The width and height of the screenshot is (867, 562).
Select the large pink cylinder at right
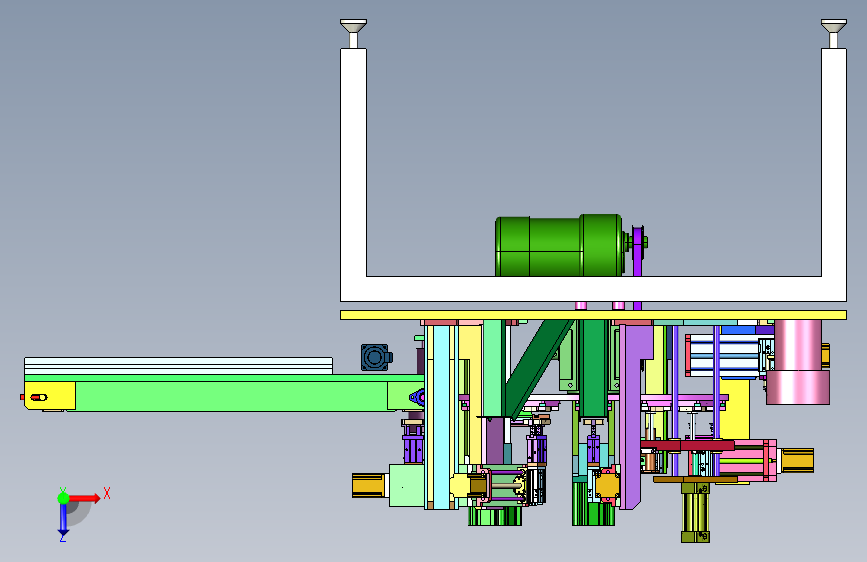[798, 362]
